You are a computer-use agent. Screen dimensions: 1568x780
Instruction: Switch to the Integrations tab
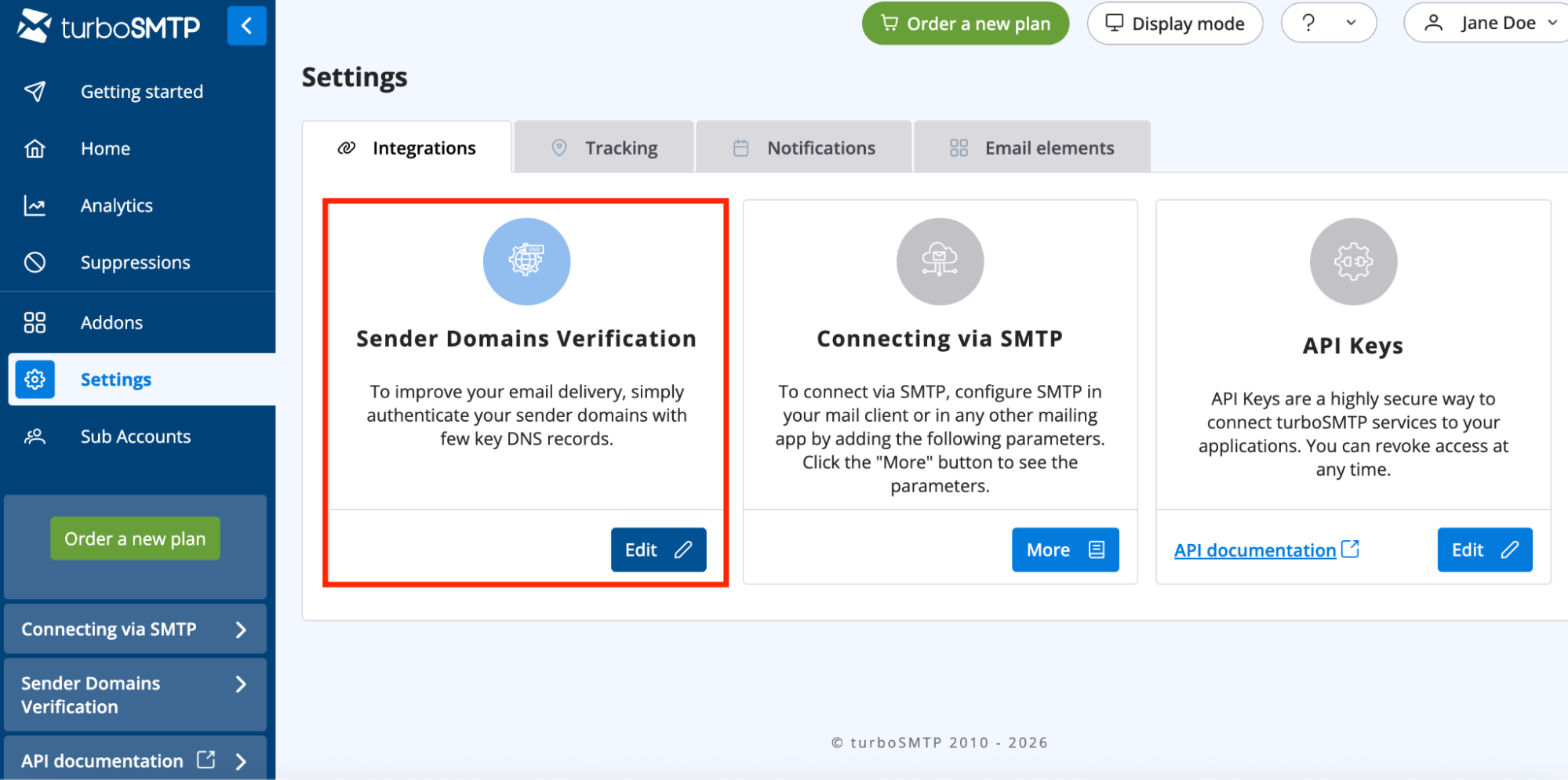tap(407, 147)
